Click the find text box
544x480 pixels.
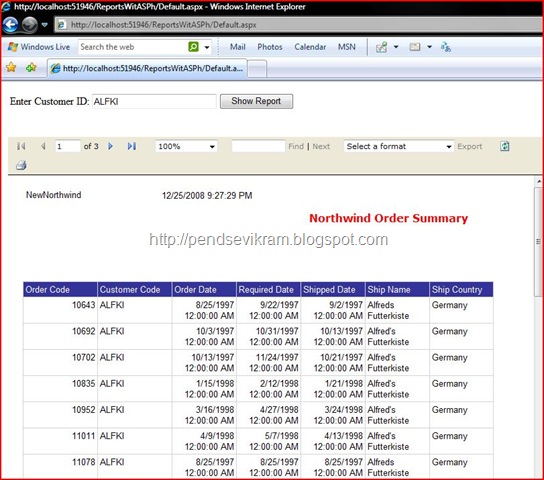(x=258, y=146)
